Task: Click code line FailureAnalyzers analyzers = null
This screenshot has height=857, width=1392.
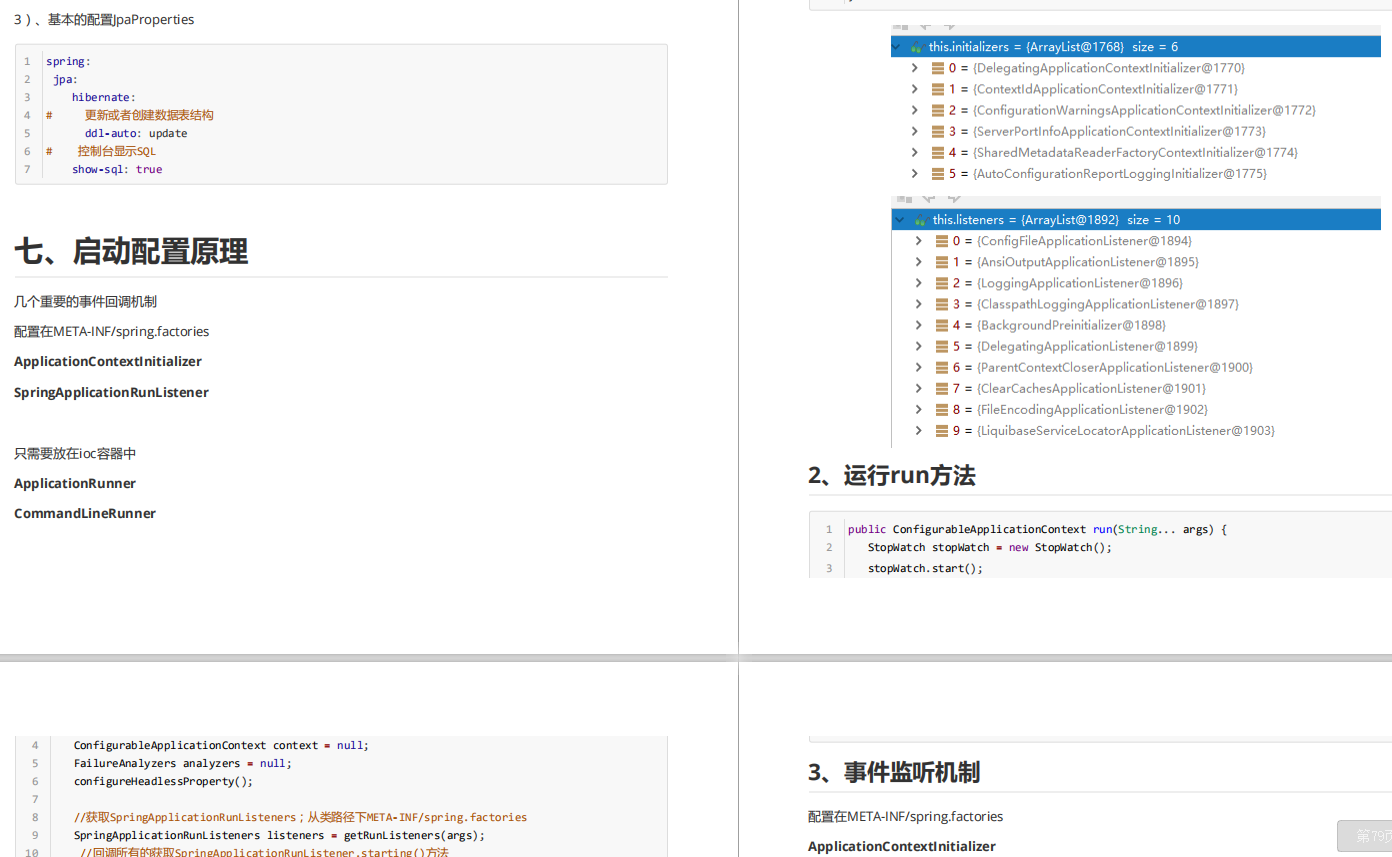Action: [x=183, y=763]
